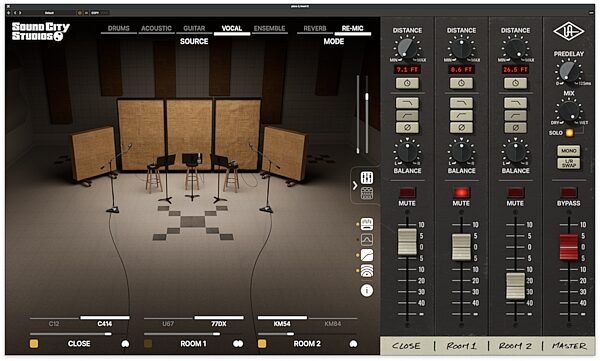Toggle the master BYPASS button
Screen dimensions: 600x361
pos(569,192)
